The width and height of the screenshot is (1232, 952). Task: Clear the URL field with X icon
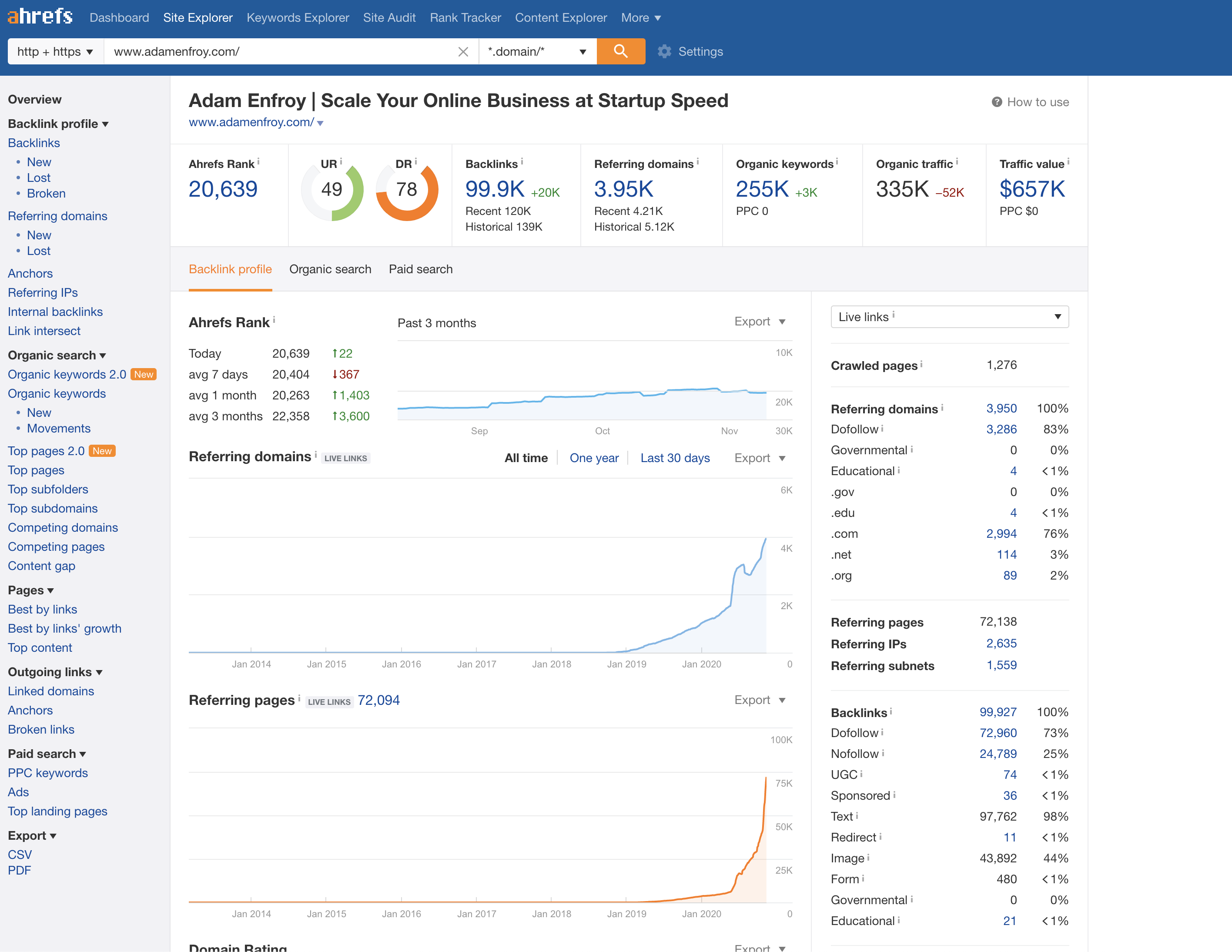pos(462,52)
